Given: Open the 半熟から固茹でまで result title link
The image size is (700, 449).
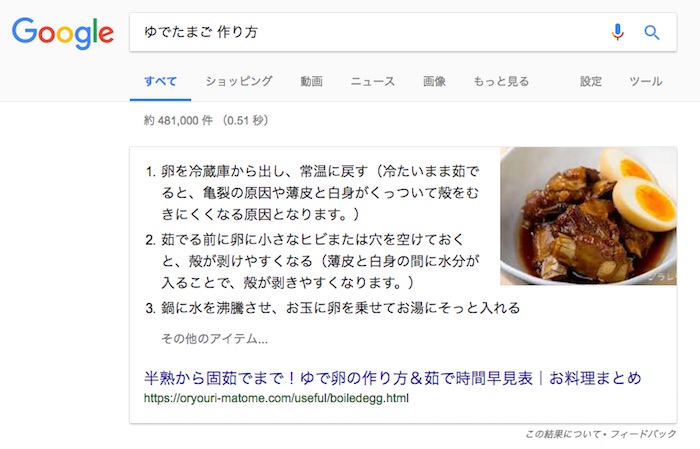Looking at the screenshot, I should pyautogui.click(x=392, y=378).
